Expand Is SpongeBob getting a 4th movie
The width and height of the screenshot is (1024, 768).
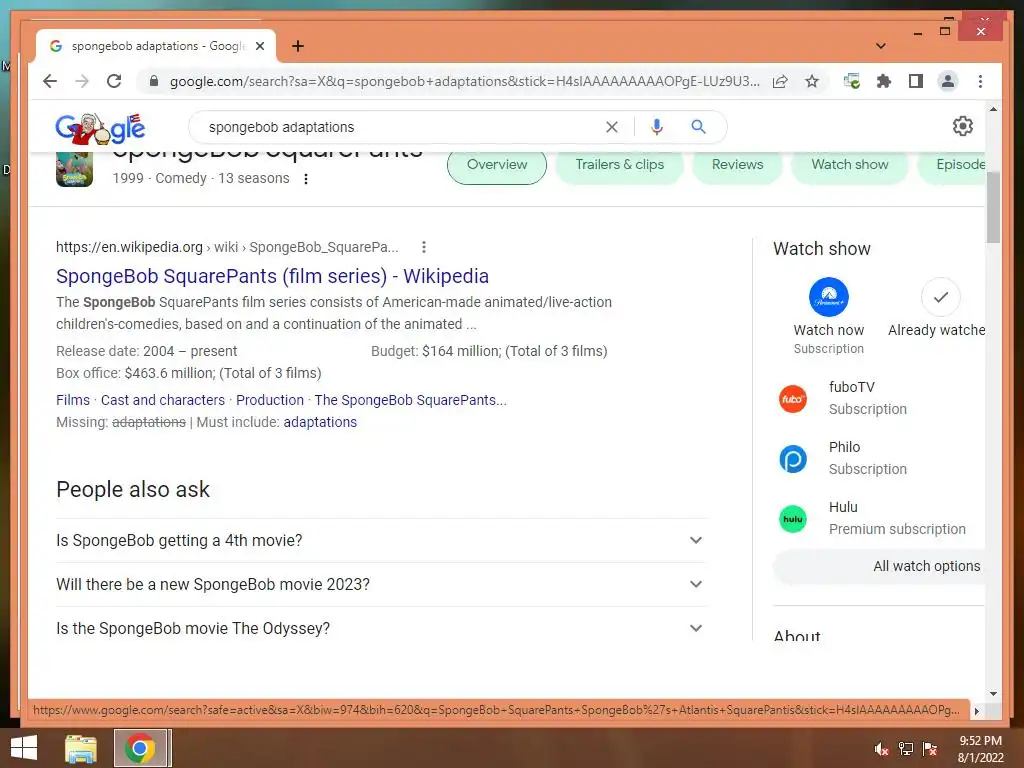pyautogui.click(x=381, y=541)
